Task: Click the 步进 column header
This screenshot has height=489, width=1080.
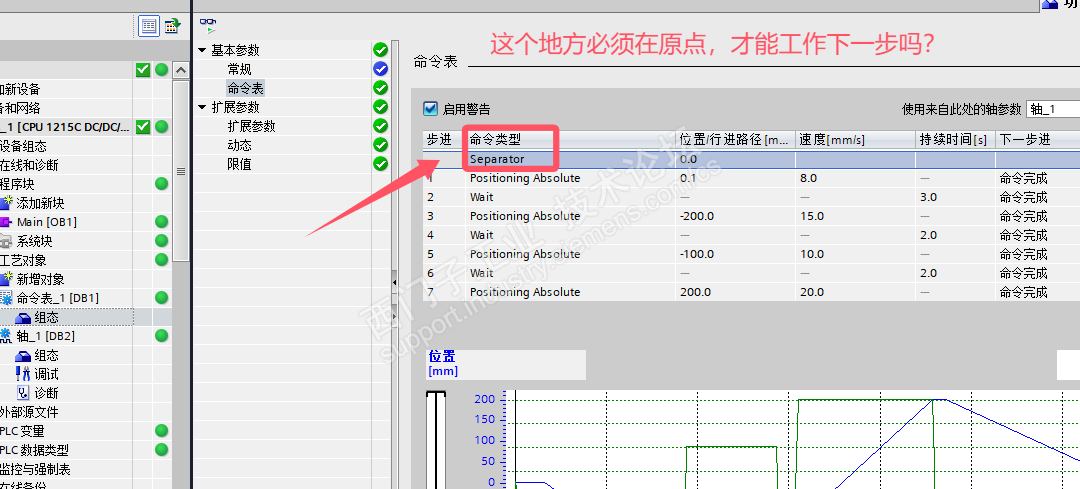Action: pyautogui.click(x=444, y=140)
